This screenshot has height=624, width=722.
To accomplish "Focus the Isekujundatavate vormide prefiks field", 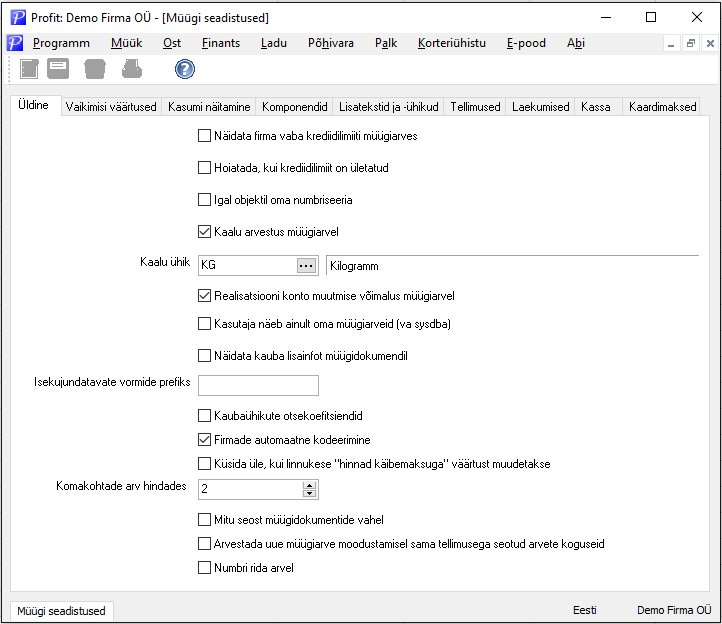I will point(258,385).
